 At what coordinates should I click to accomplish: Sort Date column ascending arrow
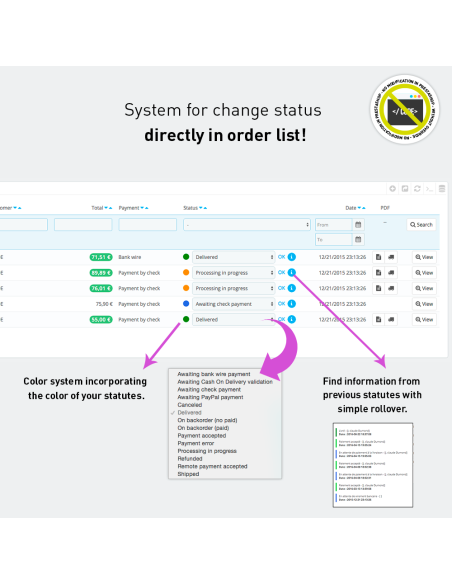[364, 208]
